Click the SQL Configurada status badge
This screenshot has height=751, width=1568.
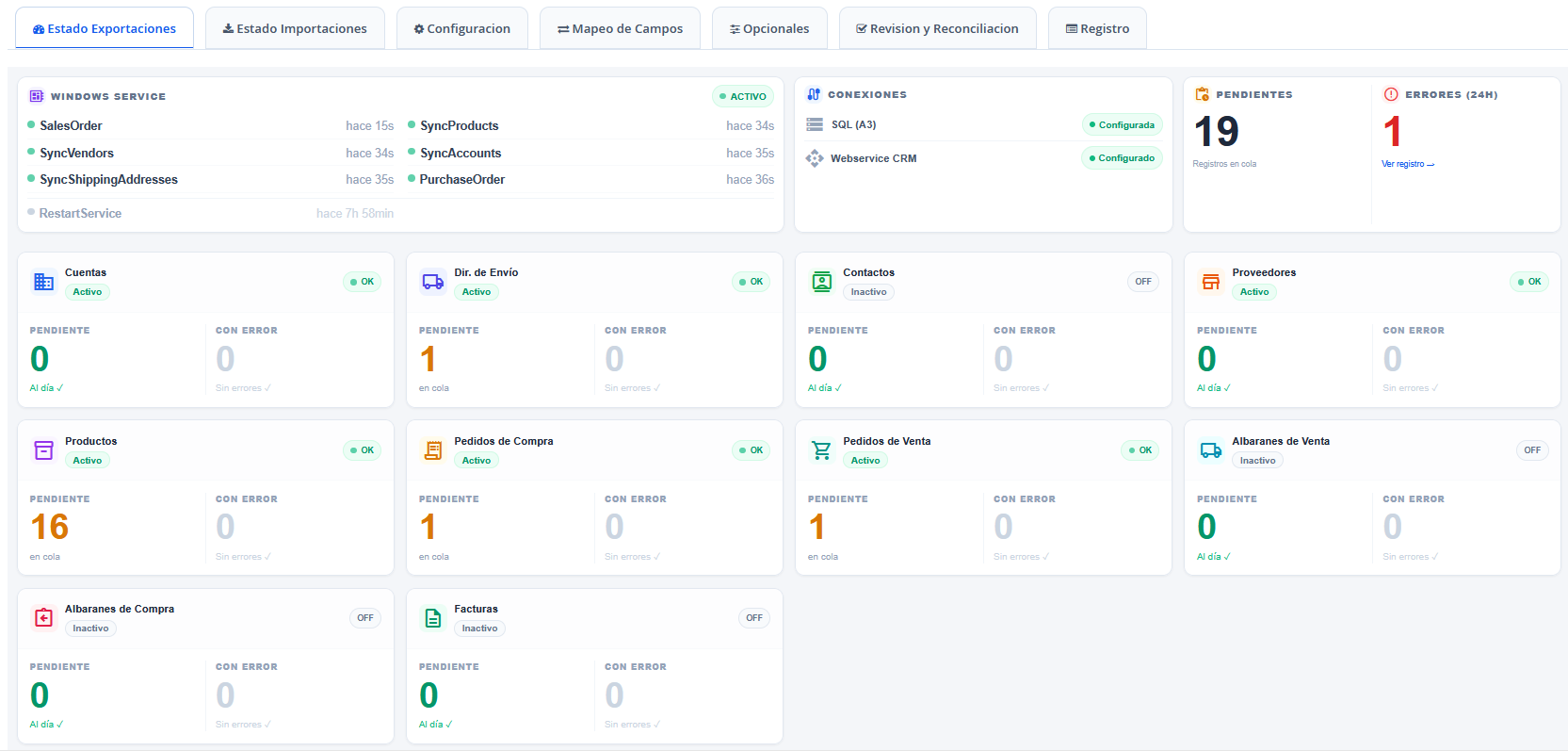pyautogui.click(x=1122, y=124)
